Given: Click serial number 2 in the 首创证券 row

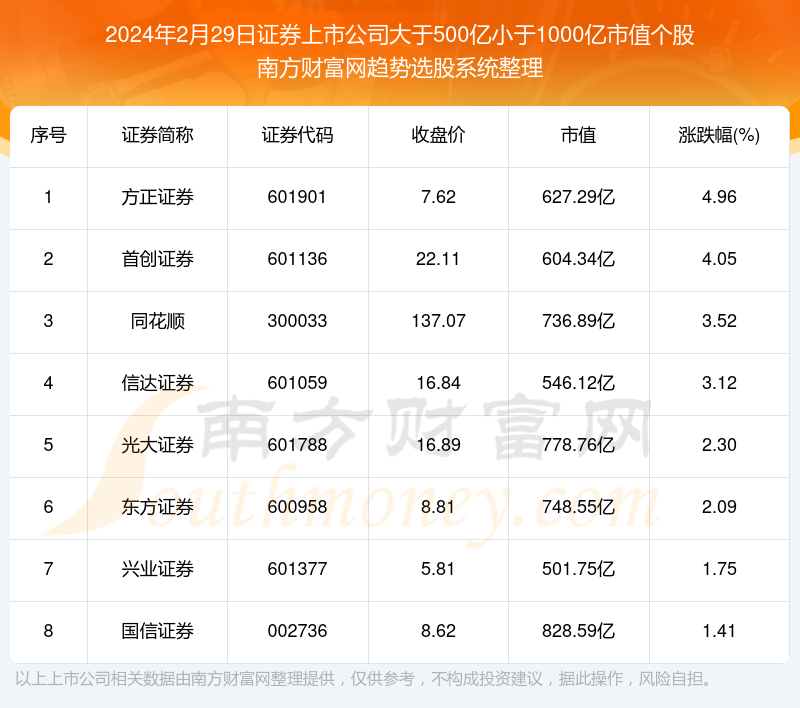Looking at the screenshot, I should [48, 259].
